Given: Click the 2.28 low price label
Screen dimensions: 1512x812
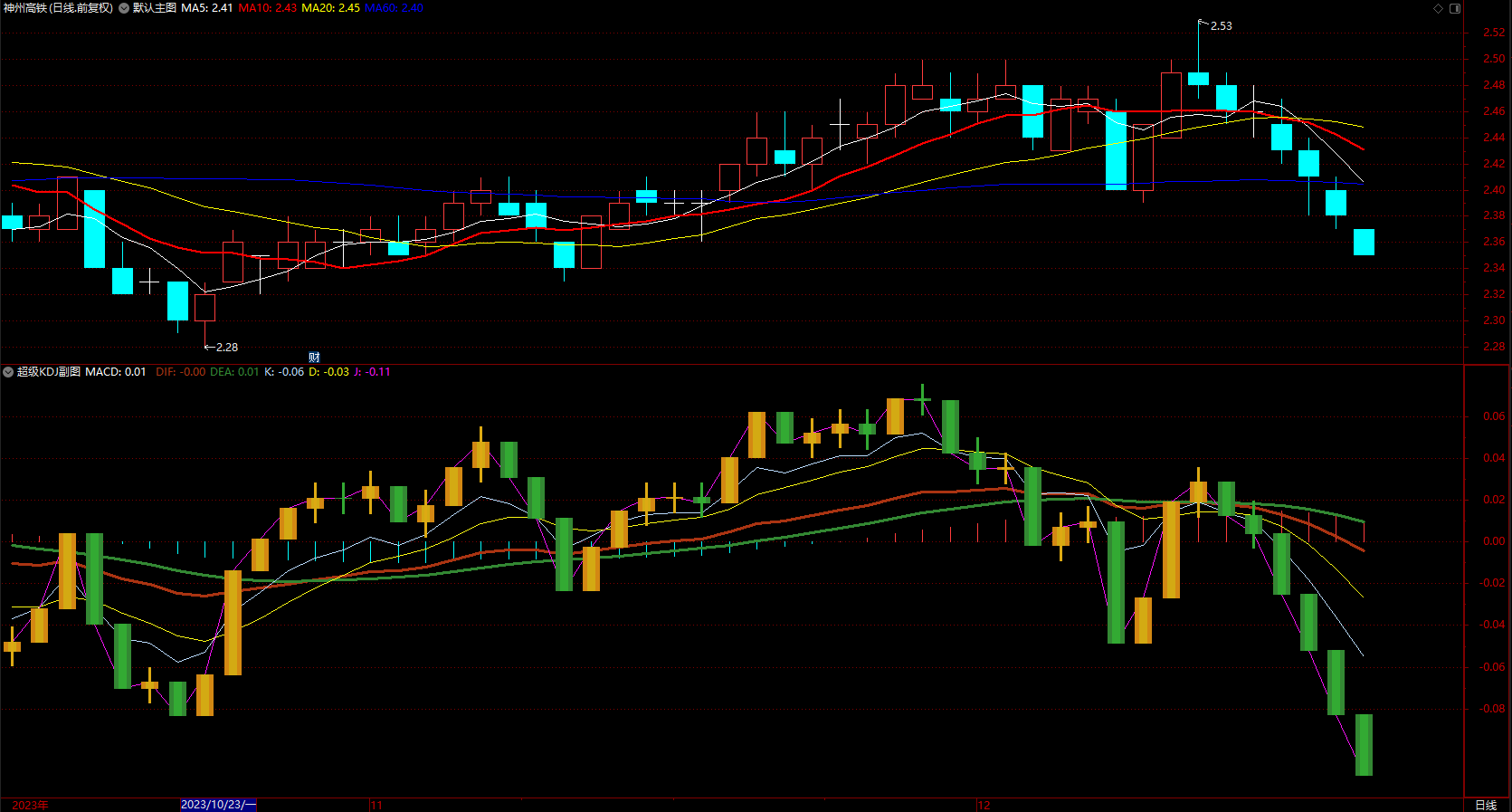Looking at the screenshot, I should pyautogui.click(x=227, y=348).
